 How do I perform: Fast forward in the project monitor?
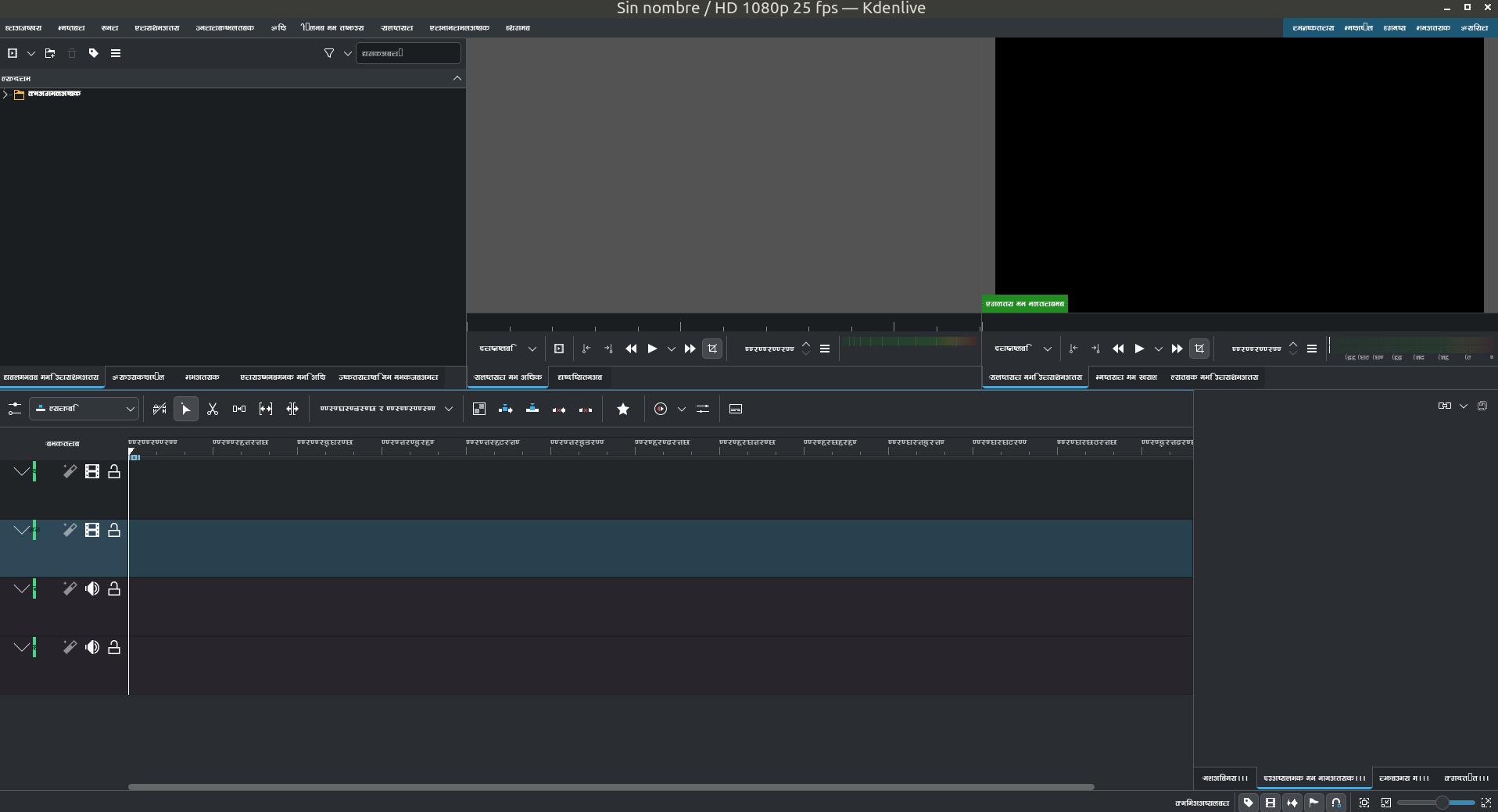point(1177,349)
